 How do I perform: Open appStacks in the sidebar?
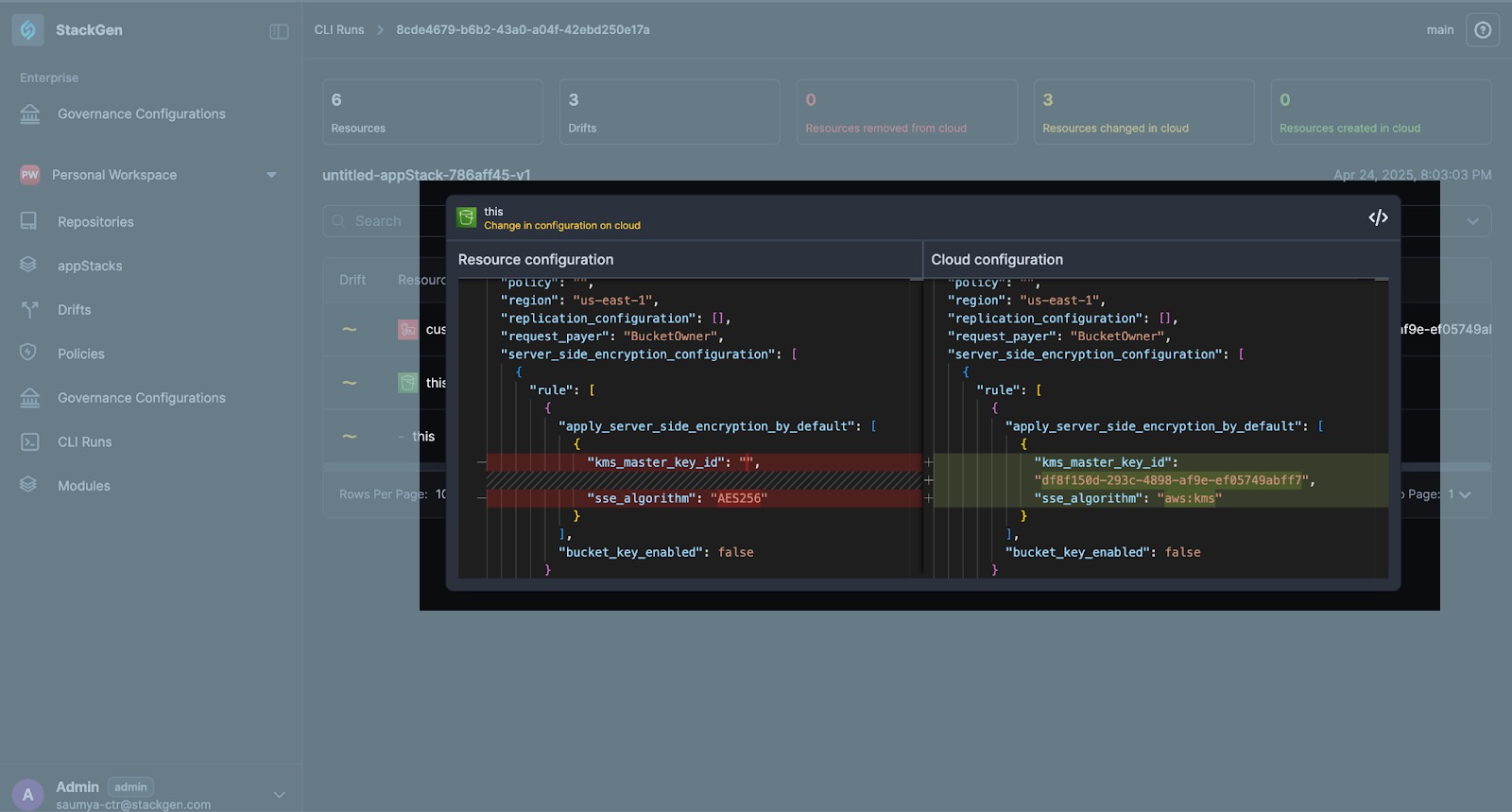click(90, 266)
